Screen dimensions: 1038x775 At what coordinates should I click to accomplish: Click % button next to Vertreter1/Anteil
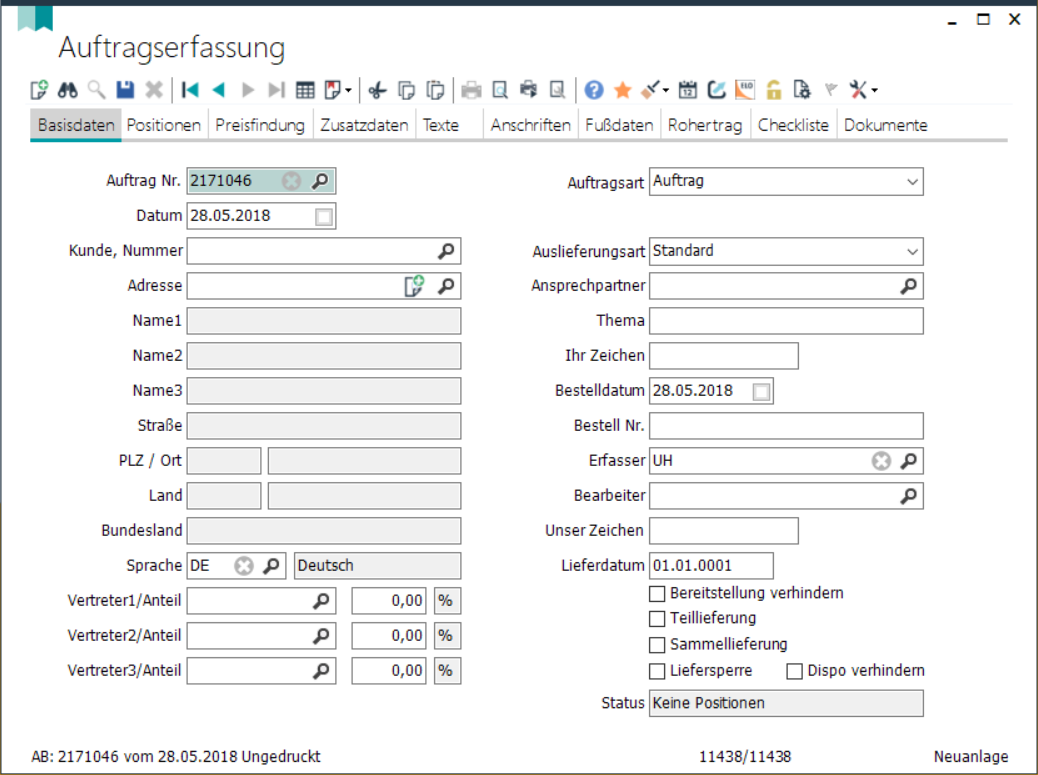pyautogui.click(x=447, y=601)
